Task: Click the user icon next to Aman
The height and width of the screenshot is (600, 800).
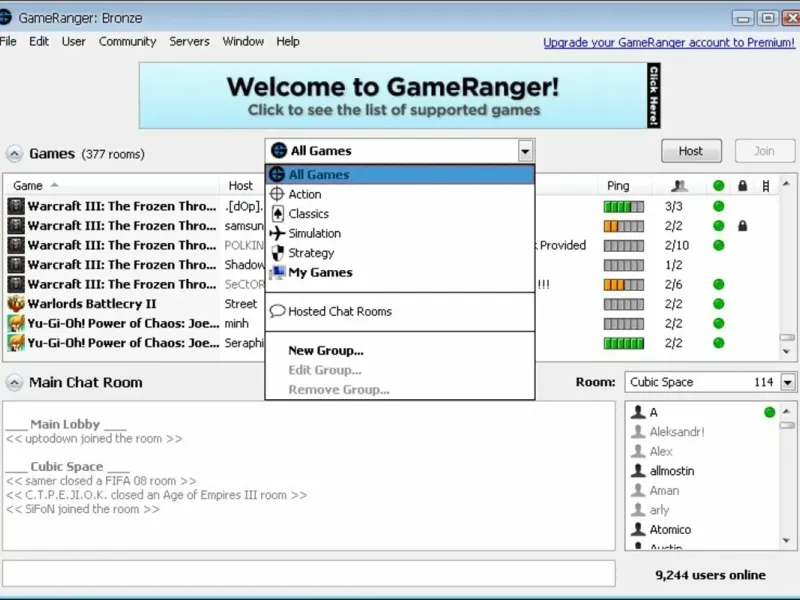Action: tap(638, 490)
